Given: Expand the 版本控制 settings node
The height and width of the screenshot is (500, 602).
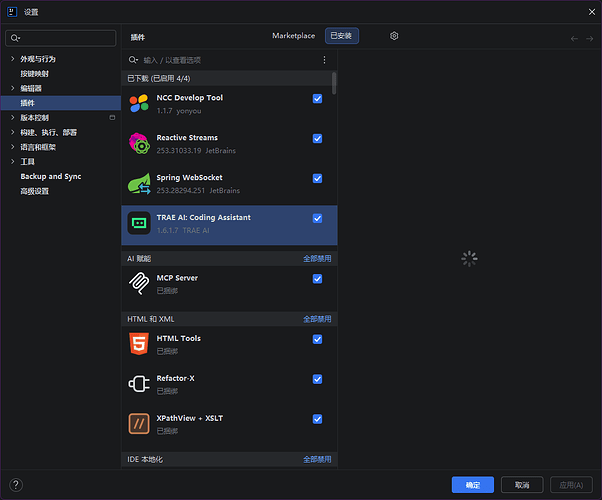Looking at the screenshot, I should [13, 118].
